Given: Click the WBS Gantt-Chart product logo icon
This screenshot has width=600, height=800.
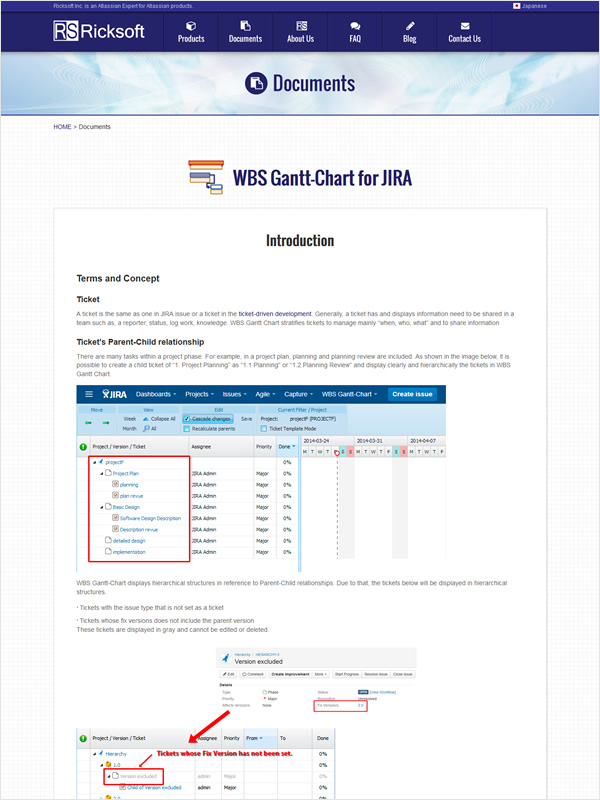Looking at the screenshot, I should [x=206, y=177].
